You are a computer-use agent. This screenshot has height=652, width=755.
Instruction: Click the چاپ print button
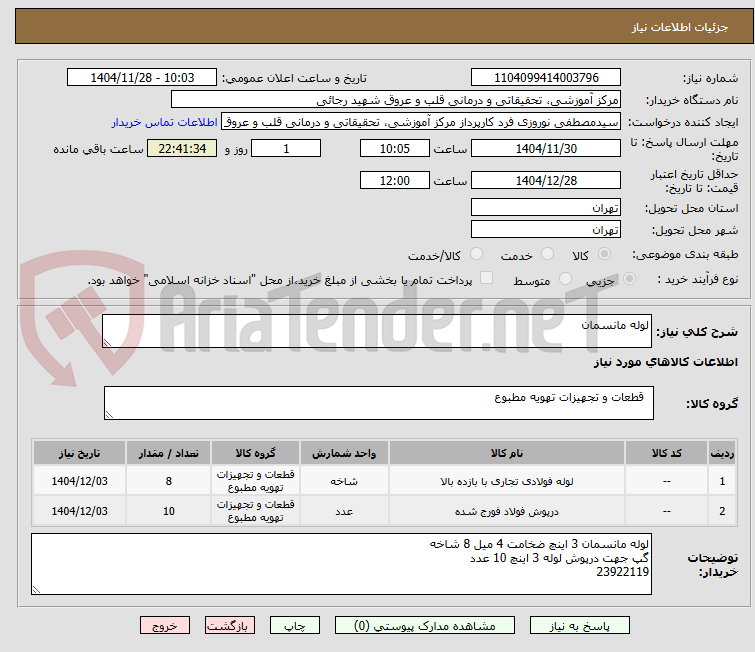(295, 626)
